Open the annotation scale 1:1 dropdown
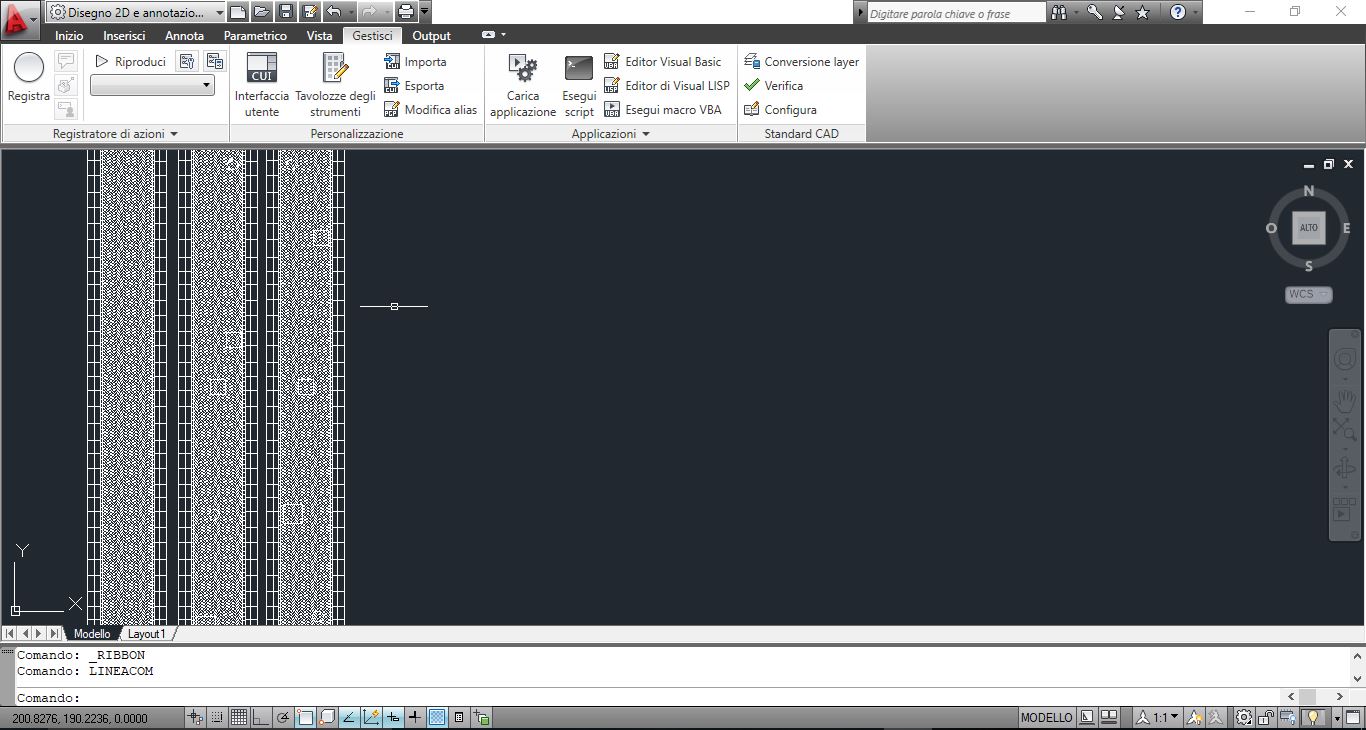The image size is (1366, 730). pyautogui.click(x=1166, y=717)
